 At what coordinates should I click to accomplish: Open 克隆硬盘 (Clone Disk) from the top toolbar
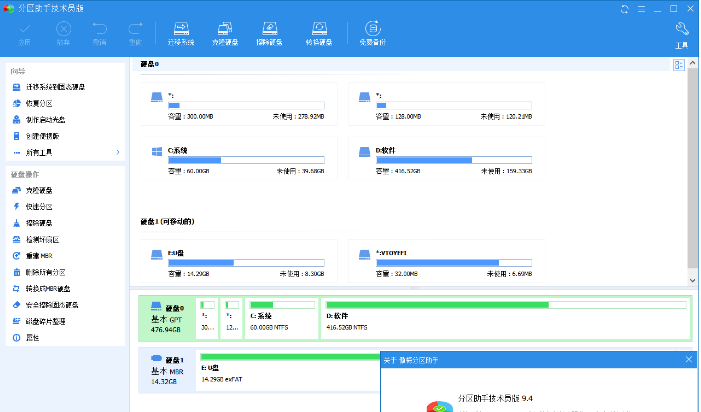[x=225, y=34]
